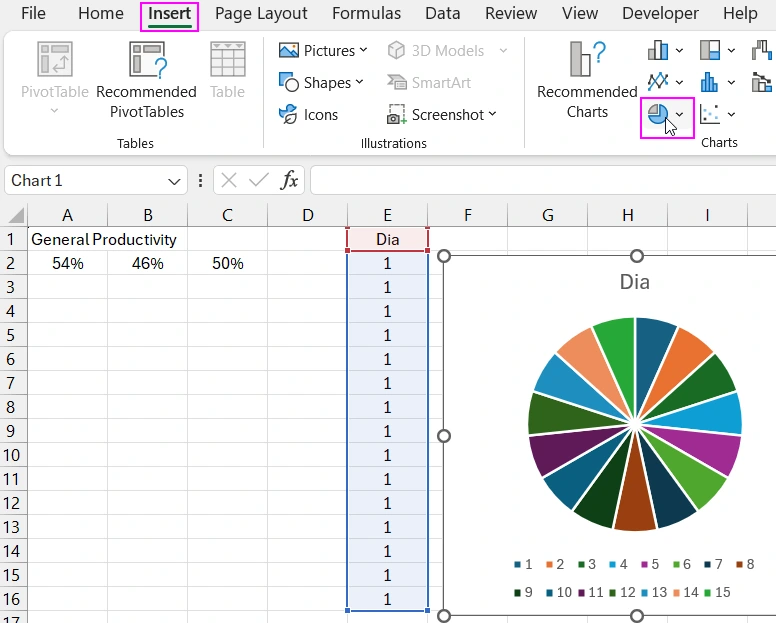Open the hierarchy chart dropdown arrow
Viewport: 776px width, 623px height.
click(x=731, y=50)
